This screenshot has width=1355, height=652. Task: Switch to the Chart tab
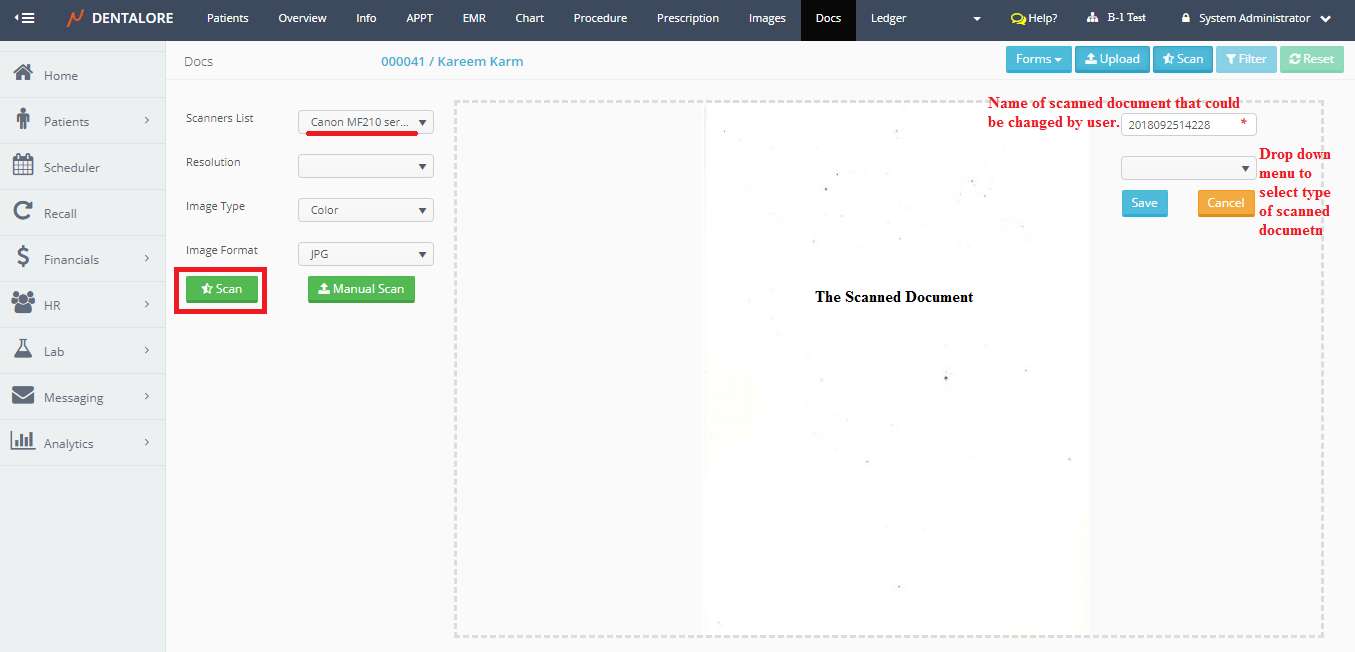pyautogui.click(x=530, y=18)
